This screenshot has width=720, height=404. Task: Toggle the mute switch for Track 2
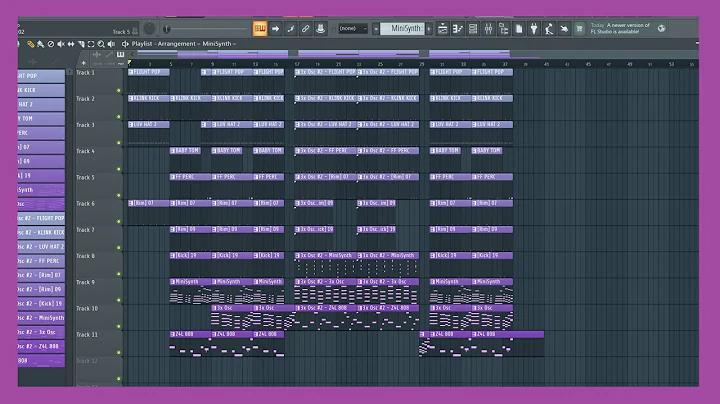coord(119,117)
